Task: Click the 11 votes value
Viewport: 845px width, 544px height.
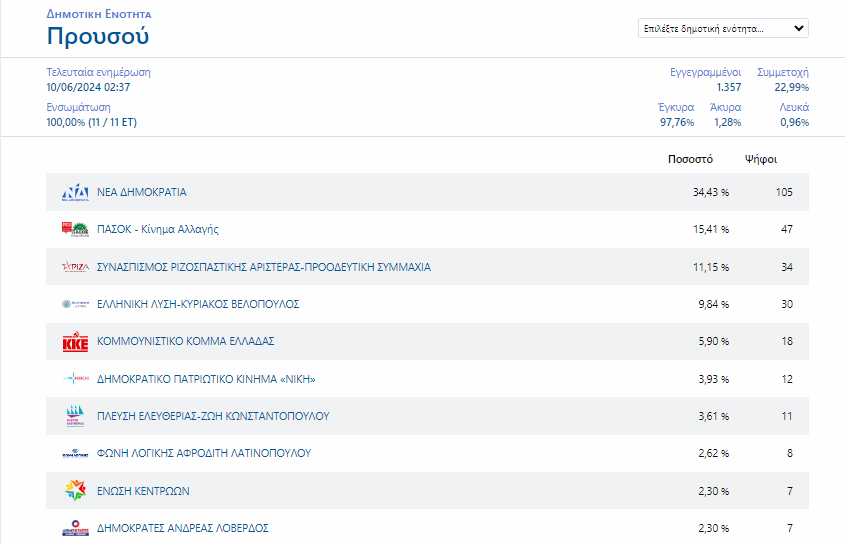Action: pyautogui.click(x=787, y=416)
